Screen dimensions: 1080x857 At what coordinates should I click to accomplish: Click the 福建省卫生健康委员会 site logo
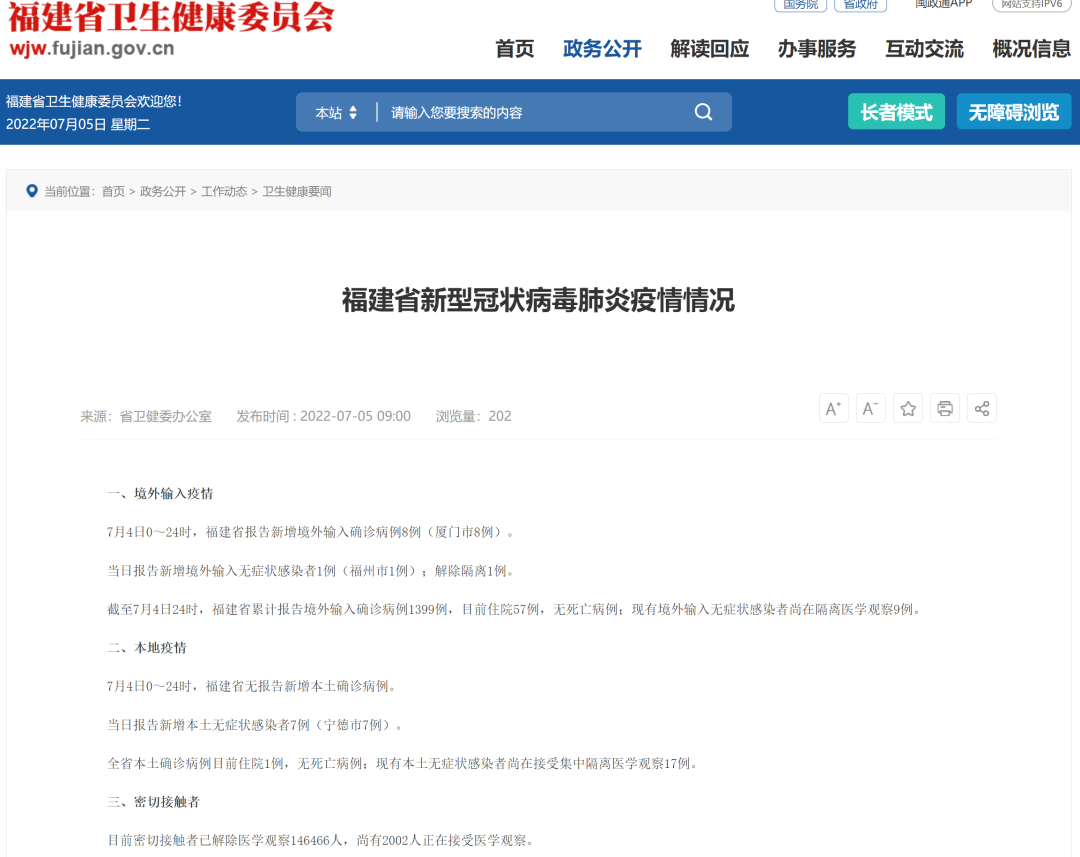click(171, 17)
